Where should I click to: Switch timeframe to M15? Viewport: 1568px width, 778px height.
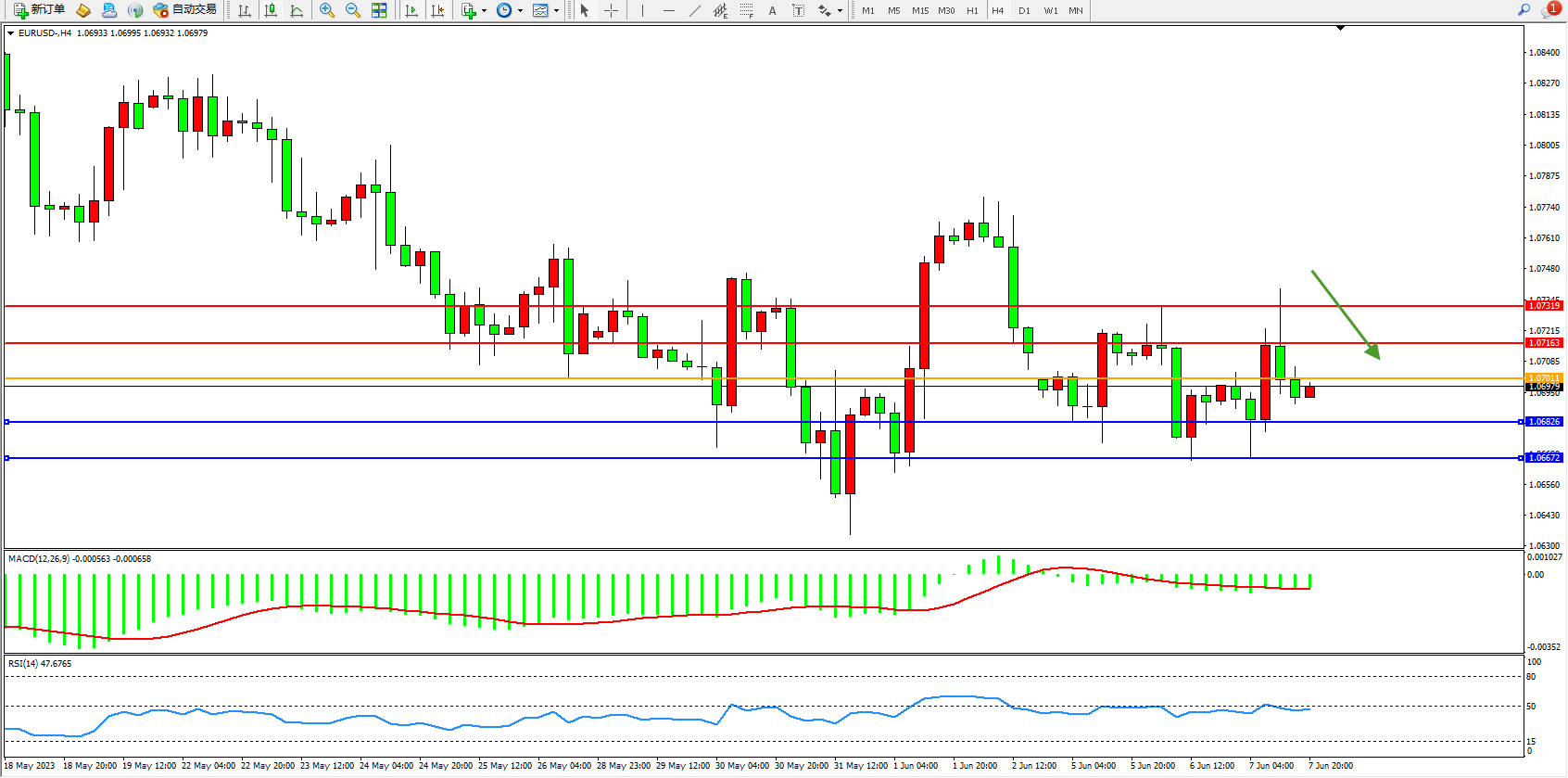click(x=919, y=10)
